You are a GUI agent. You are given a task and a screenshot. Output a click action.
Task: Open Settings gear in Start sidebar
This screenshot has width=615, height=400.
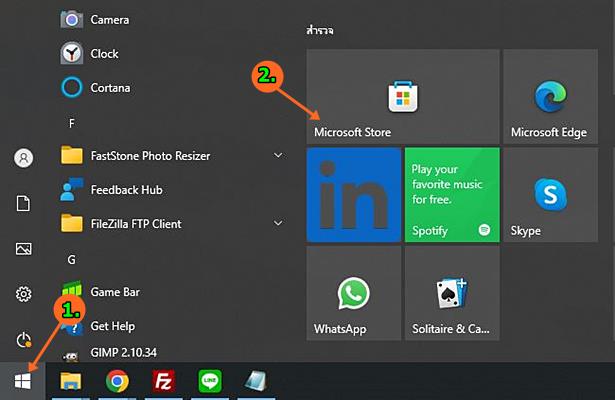(24, 294)
